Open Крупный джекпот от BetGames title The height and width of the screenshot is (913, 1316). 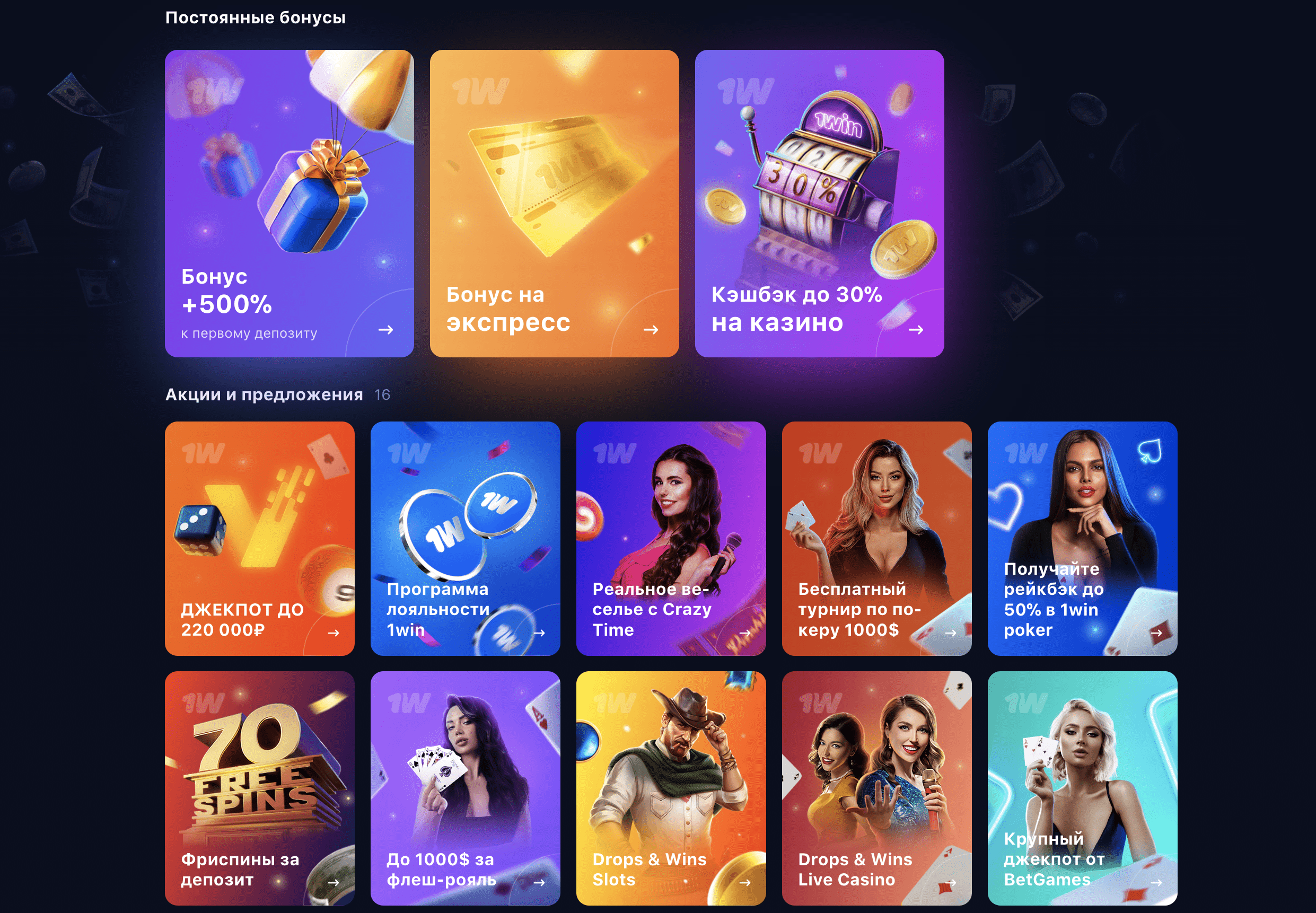point(1054,859)
